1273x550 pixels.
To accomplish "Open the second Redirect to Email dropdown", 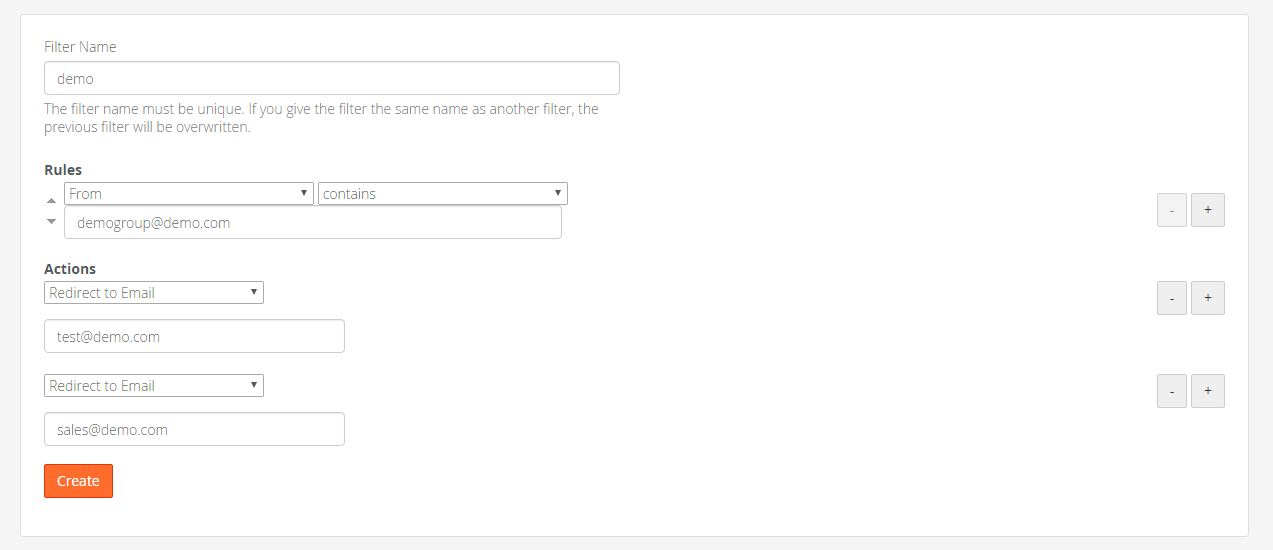I will click(154, 386).
